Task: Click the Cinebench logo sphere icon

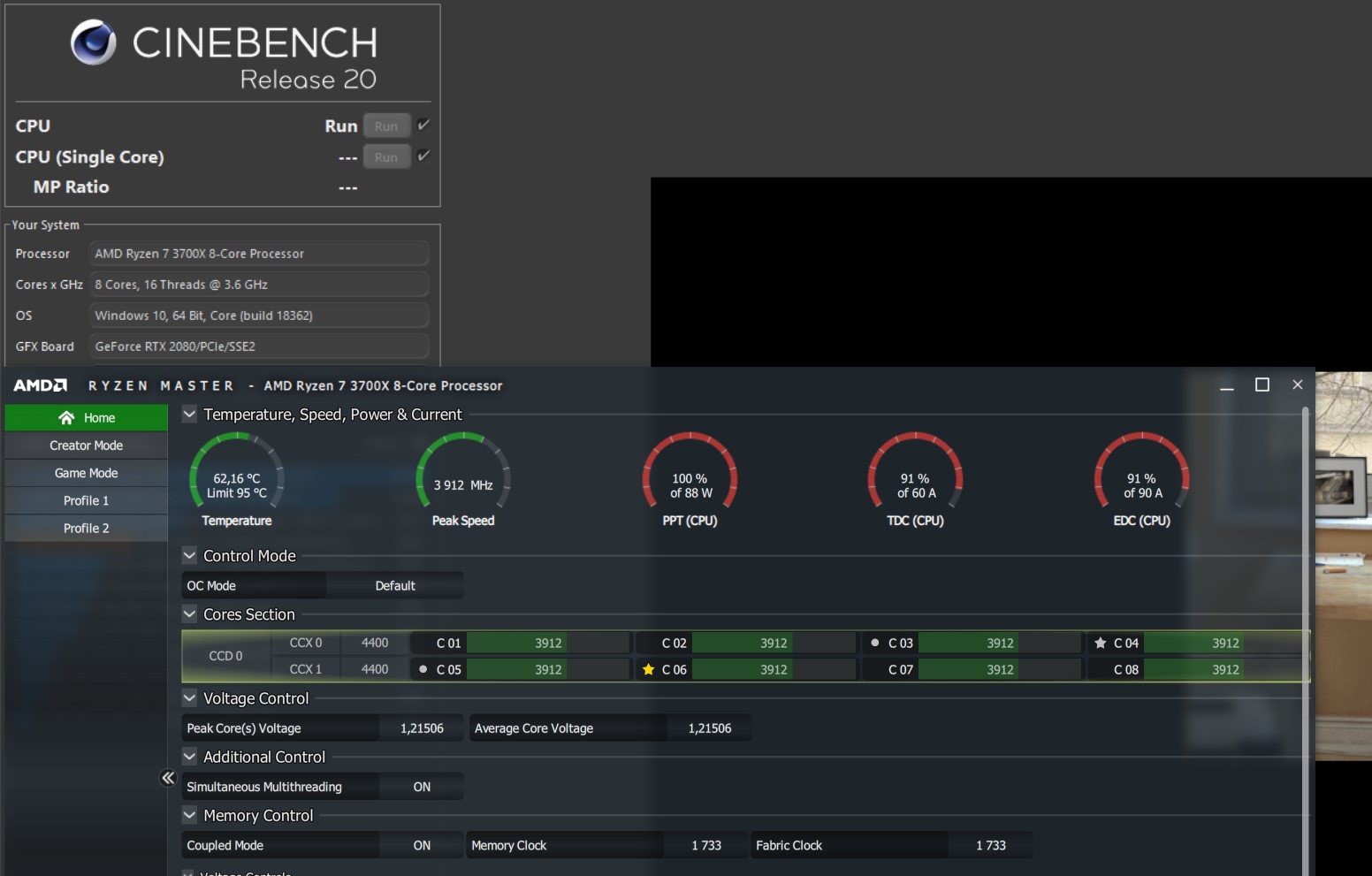Action: click(x=94, y=42)
